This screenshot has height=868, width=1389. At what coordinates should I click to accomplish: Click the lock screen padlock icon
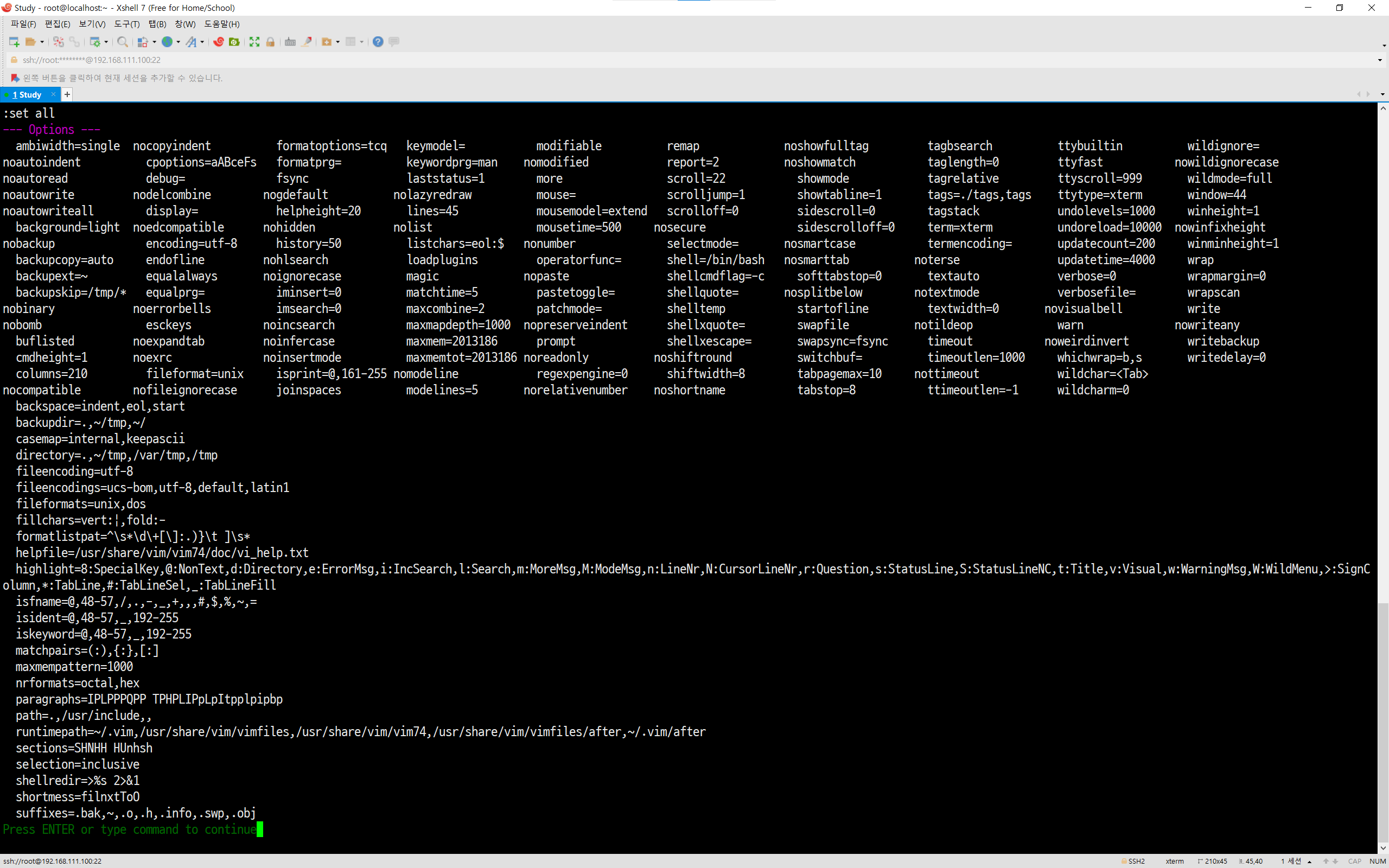[x=270, y=42]
